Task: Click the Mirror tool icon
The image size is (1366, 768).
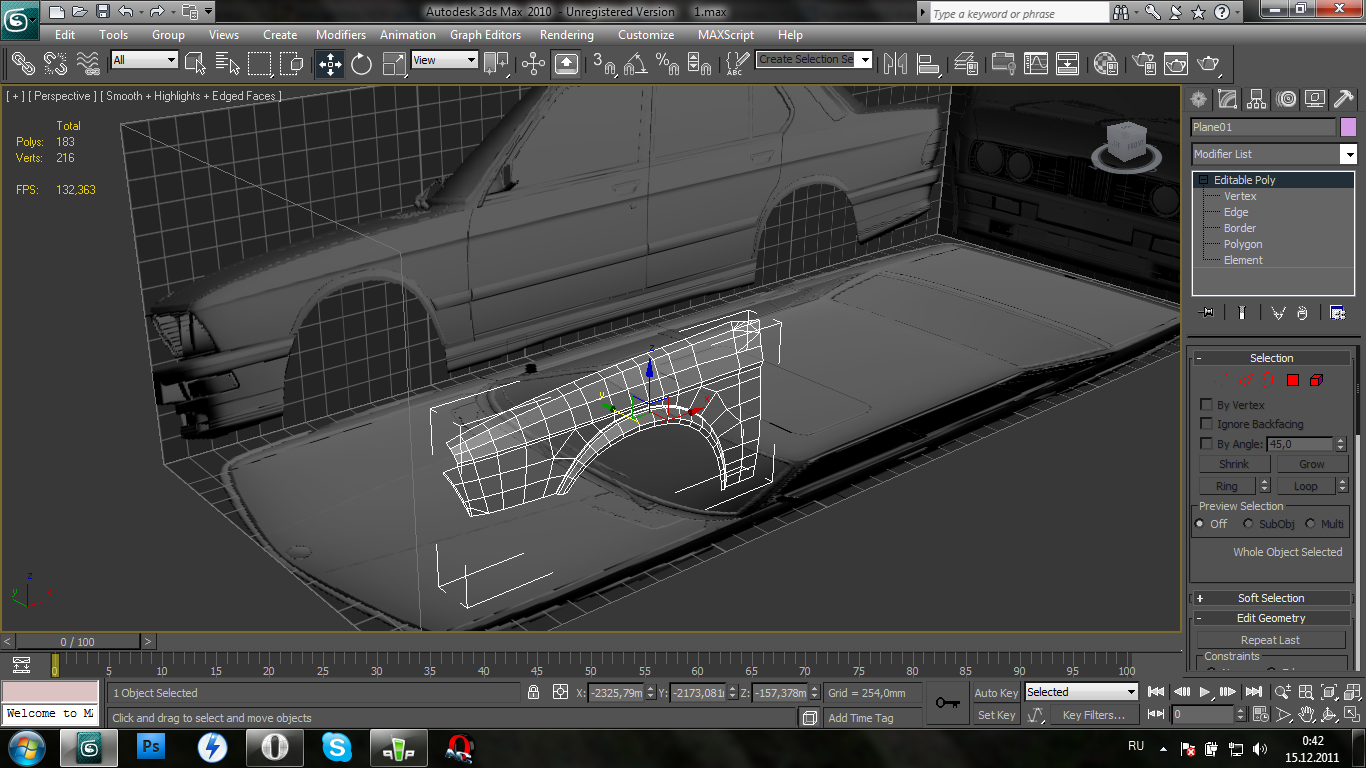Action: 895,64
